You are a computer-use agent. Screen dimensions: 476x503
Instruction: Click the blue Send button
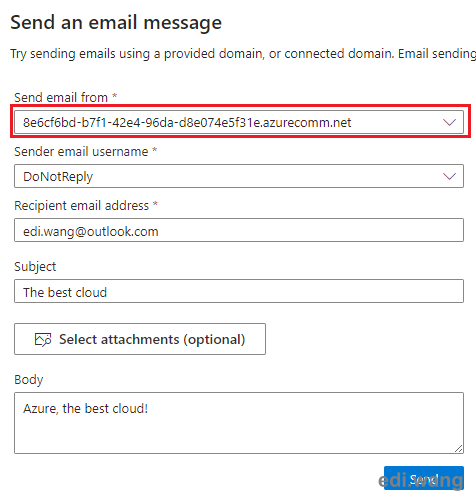tap(424, 478)
